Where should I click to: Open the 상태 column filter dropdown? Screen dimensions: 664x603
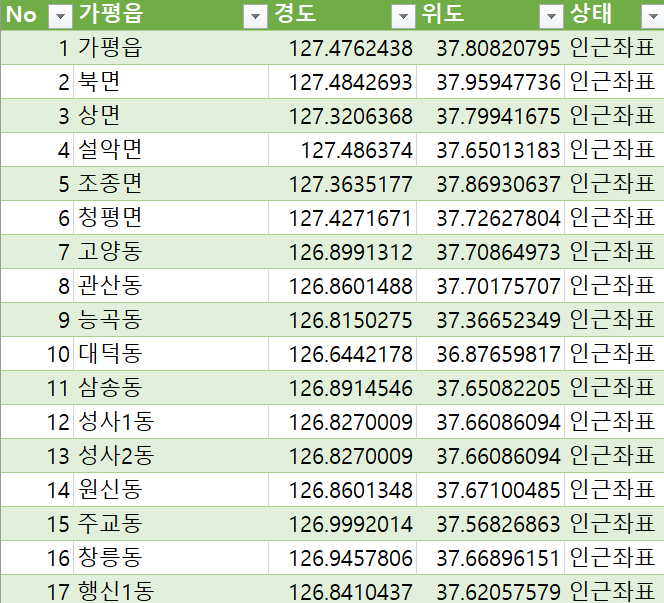click(x=653, y=17)
